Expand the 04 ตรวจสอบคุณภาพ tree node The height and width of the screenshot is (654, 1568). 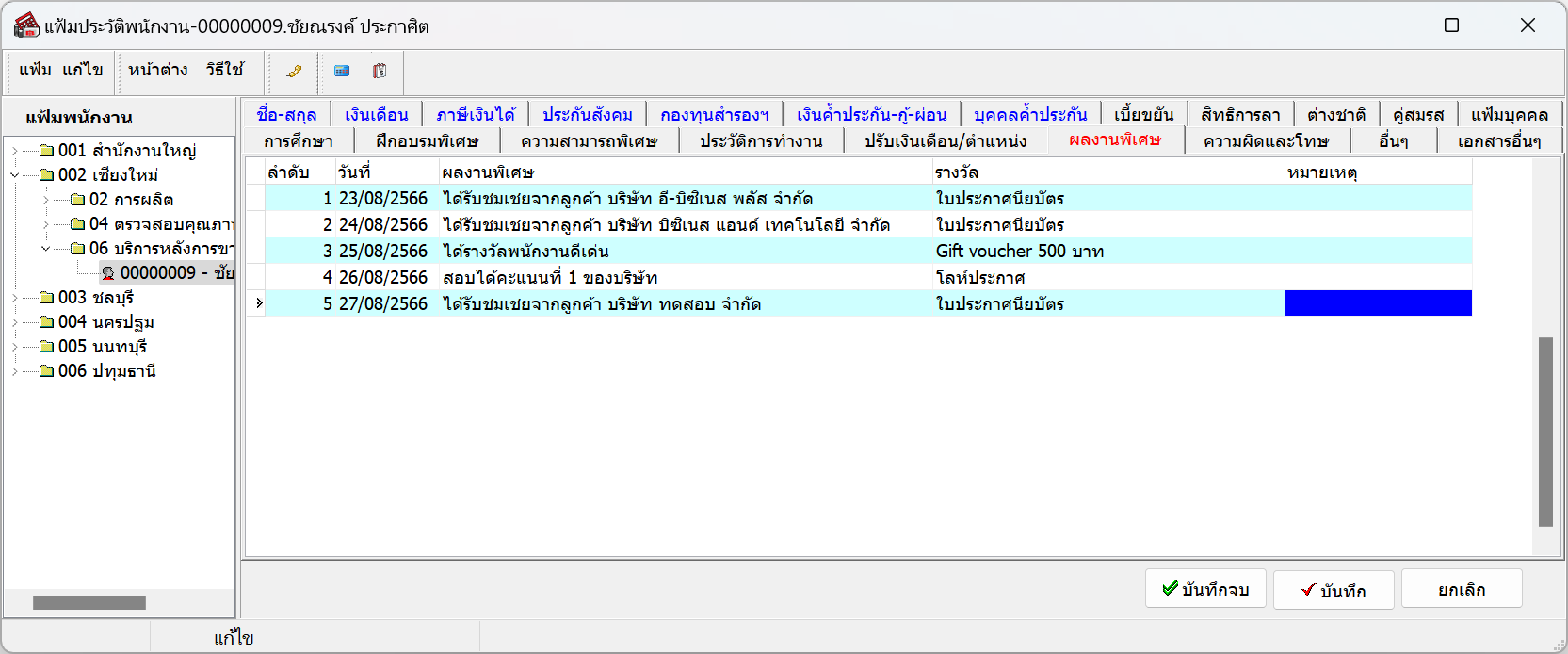point(46,224)
